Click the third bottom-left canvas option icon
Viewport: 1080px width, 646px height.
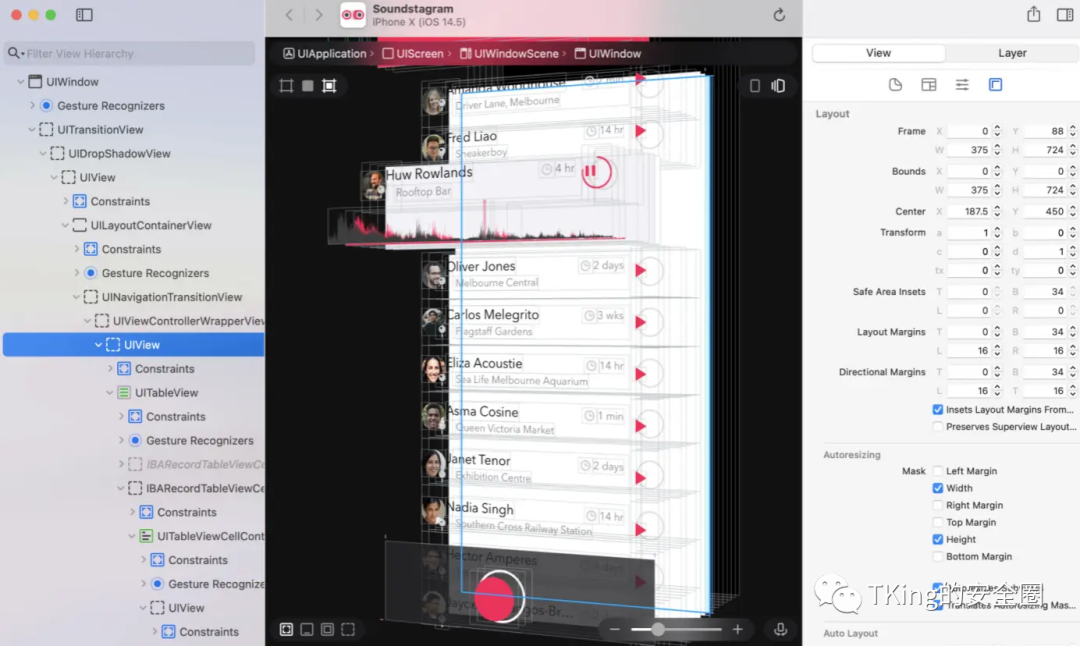tap(327, 629)
